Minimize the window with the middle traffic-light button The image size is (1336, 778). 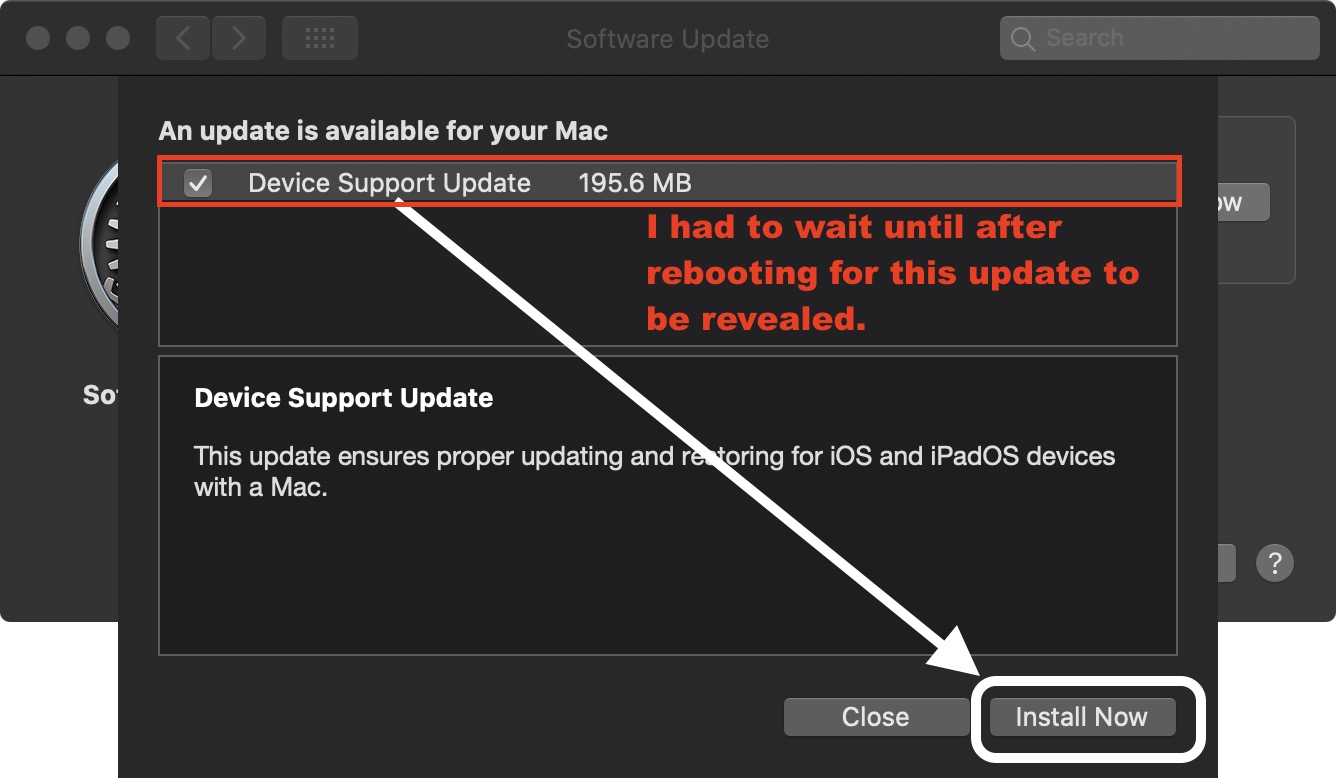coord(78,38)
